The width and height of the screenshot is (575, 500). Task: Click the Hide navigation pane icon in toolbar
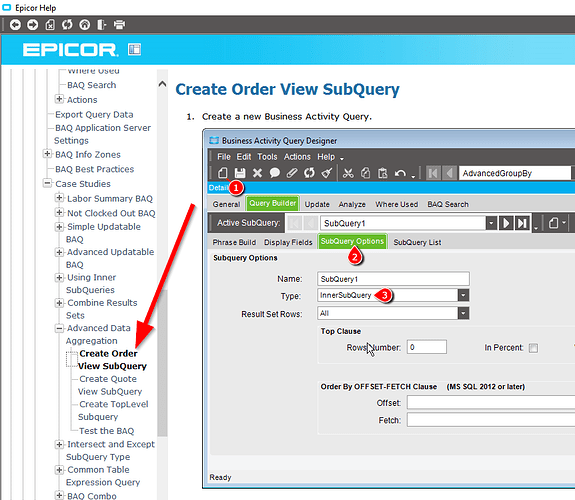coord(102,25)
